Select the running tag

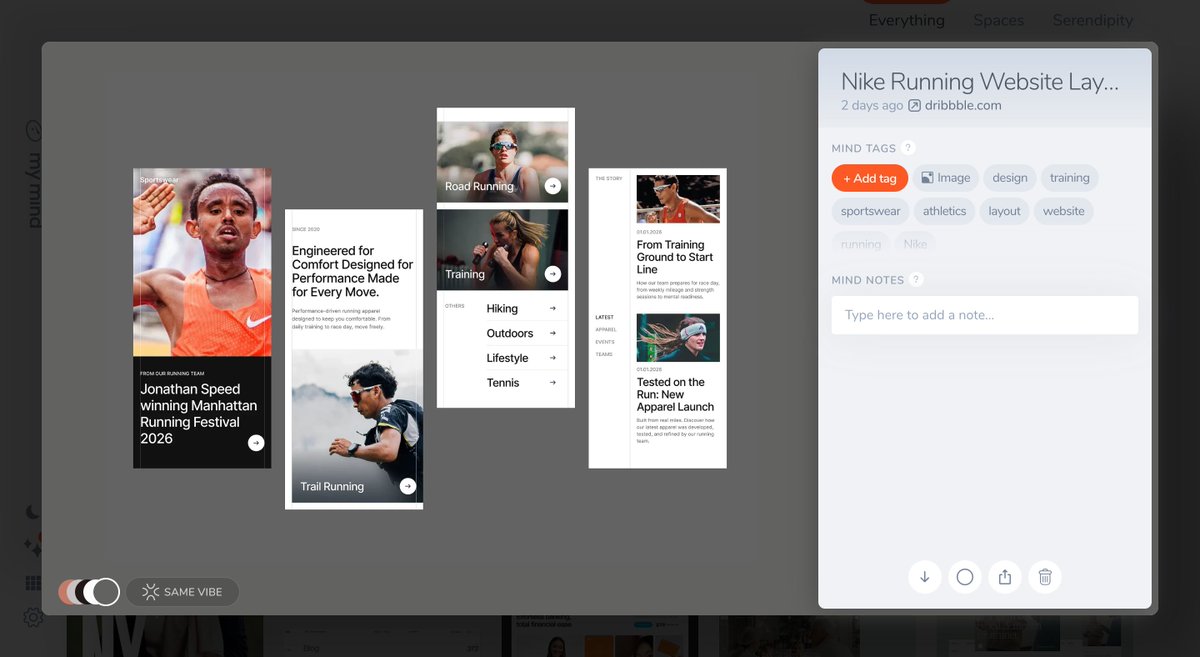click(861, 244)
